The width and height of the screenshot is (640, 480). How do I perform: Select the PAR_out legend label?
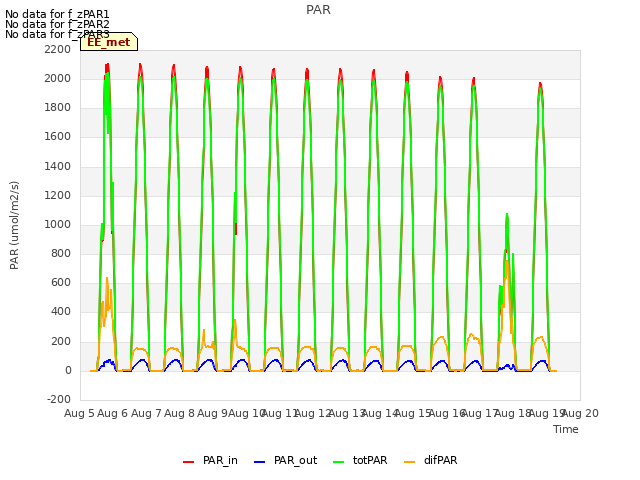296,460
